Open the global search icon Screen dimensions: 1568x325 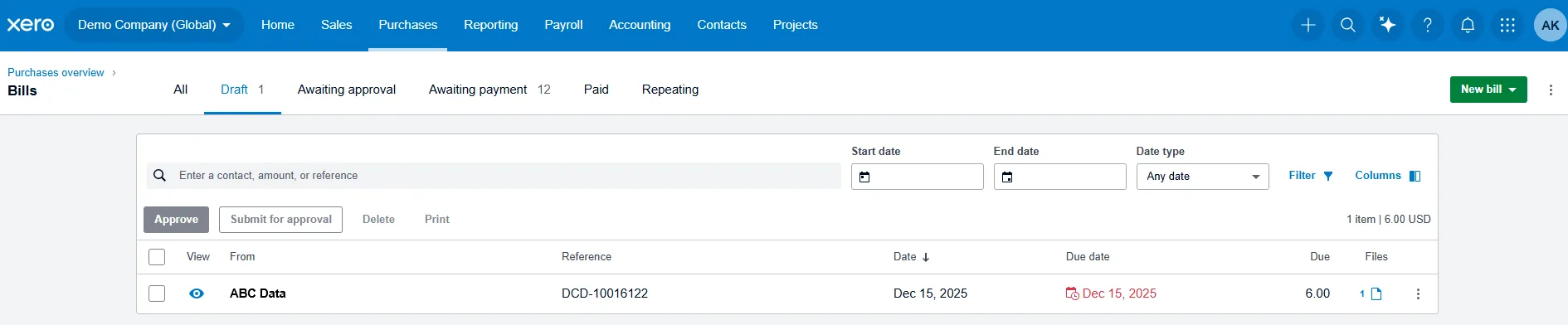point(1348,25)
